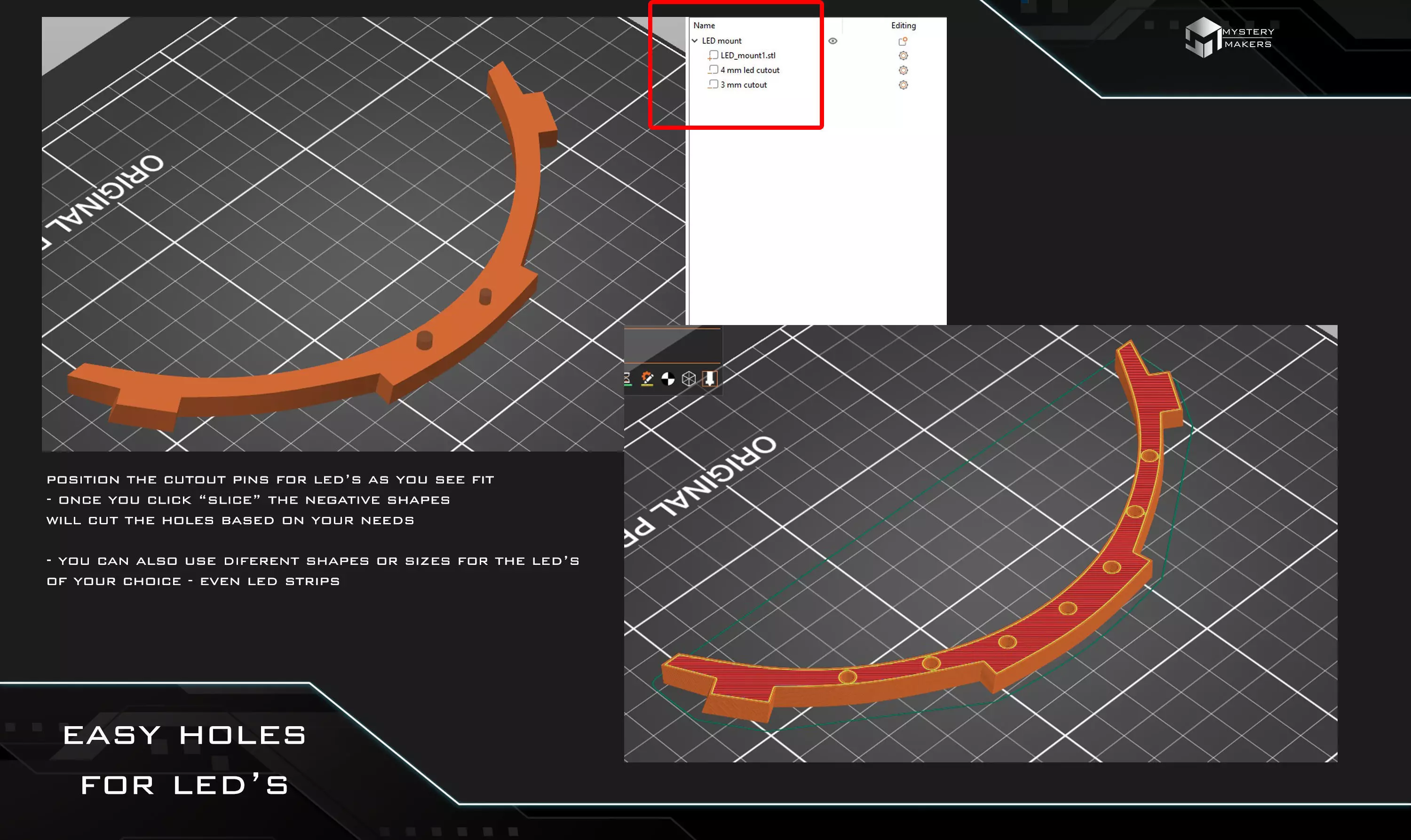Click the hourglass estimated time icon

(x=628, y=379)
